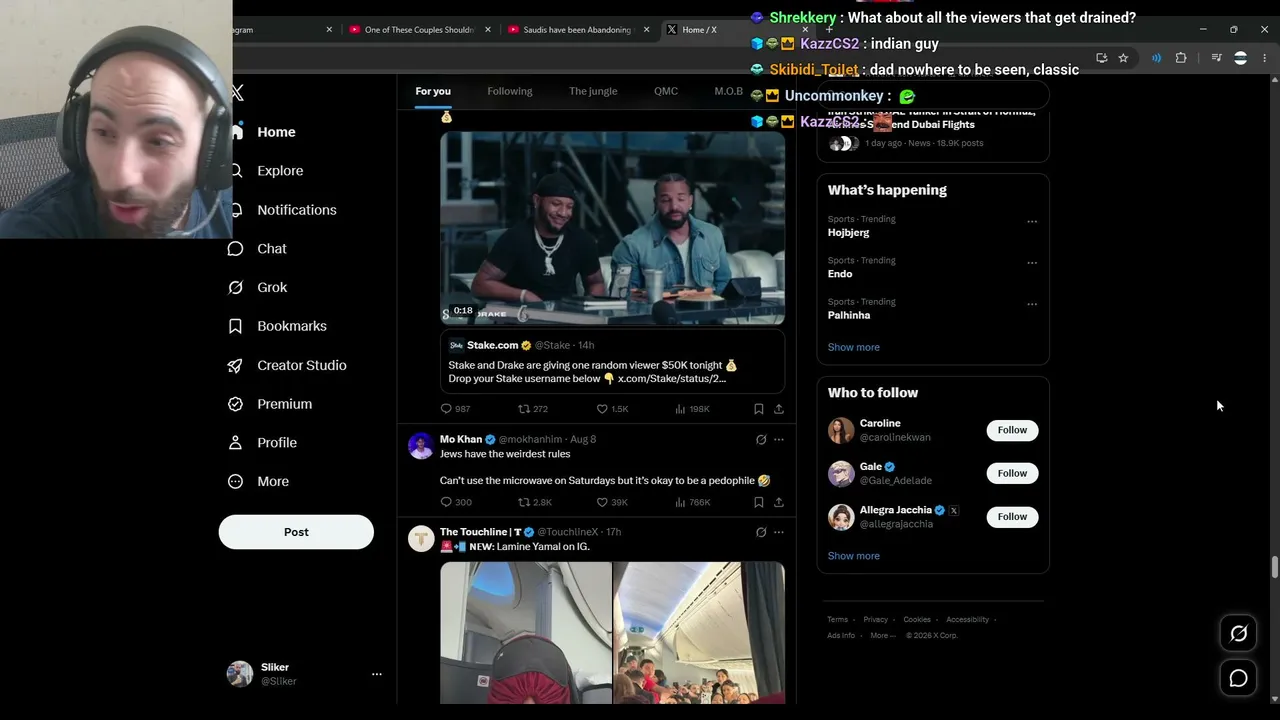1280x720 pixels.
Task: Ask Grok about Mo Khan's post
Action: pos(761,439)
